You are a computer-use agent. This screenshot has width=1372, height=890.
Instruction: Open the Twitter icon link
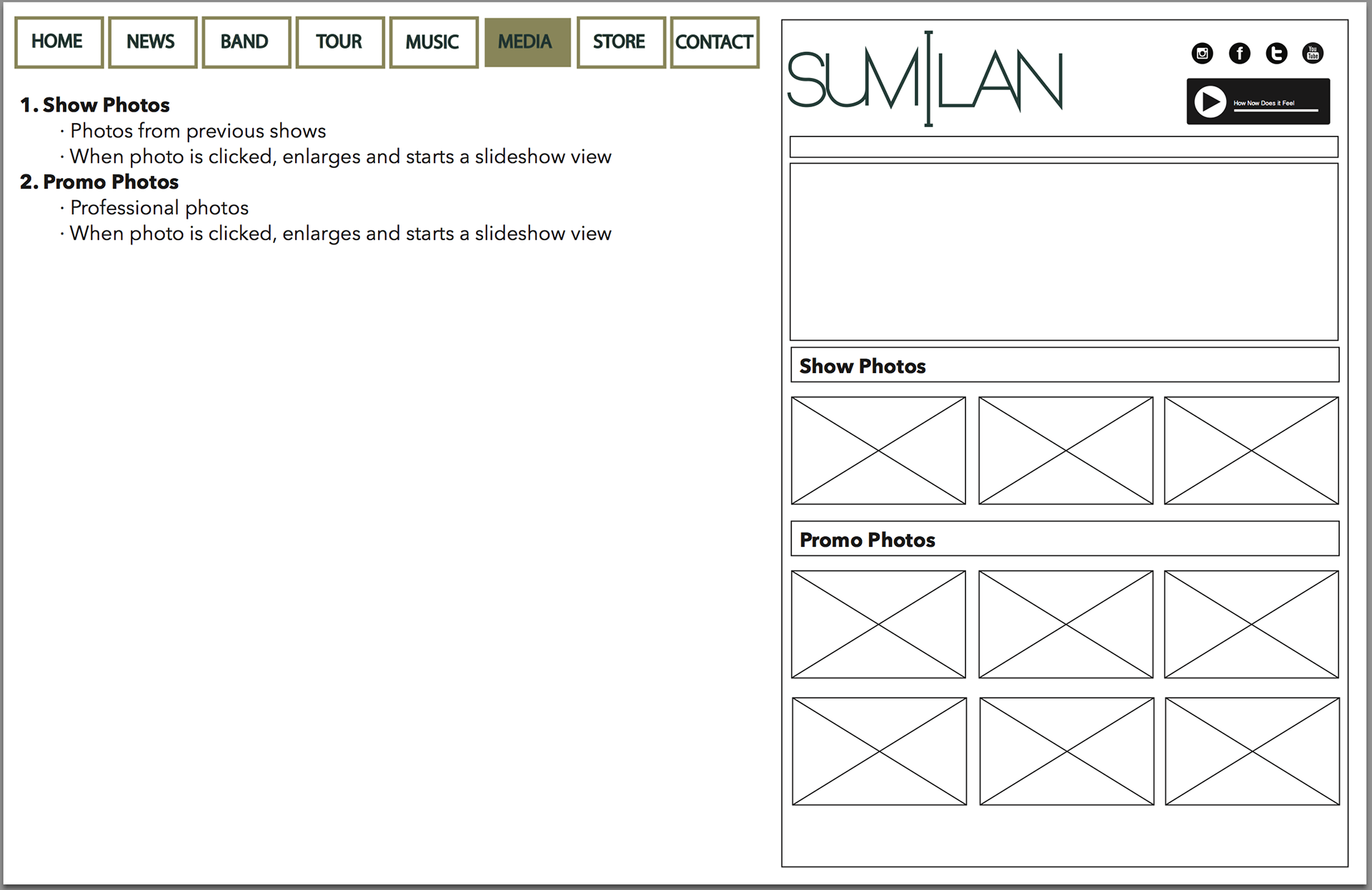click(1276, 53)
